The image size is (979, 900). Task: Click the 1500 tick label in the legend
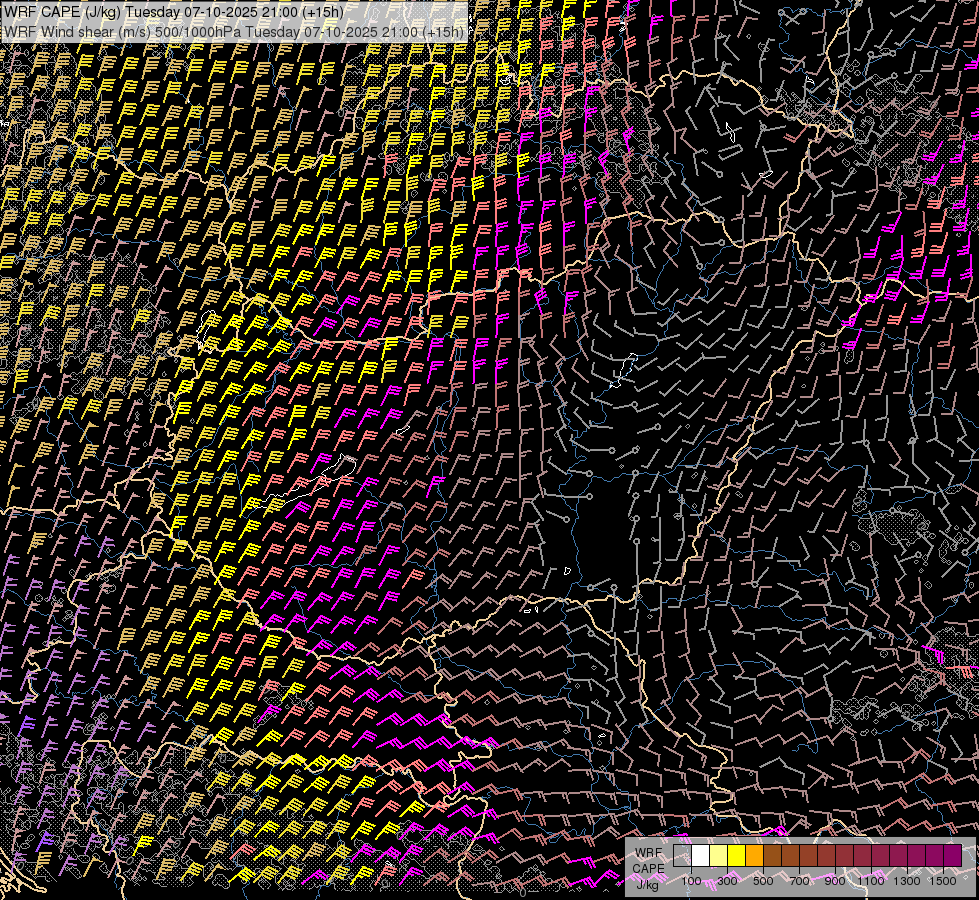943,881
